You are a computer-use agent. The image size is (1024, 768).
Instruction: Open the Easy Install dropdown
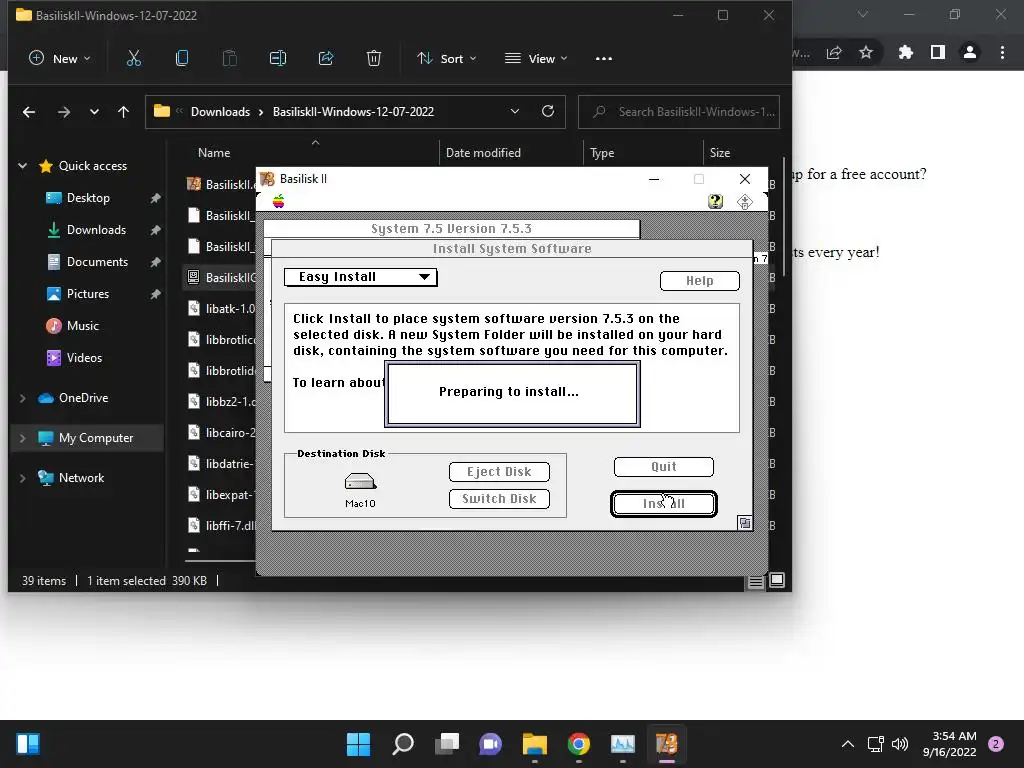pos(360,277)
